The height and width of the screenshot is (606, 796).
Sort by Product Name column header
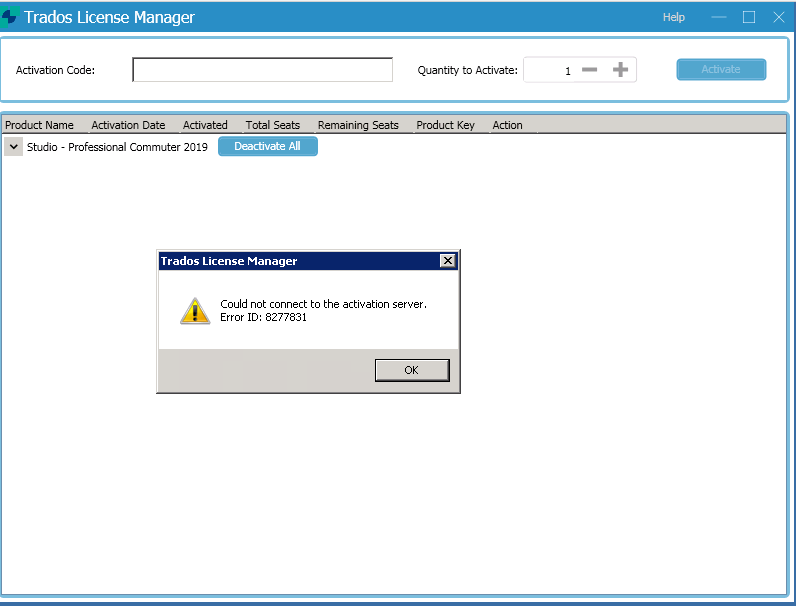[x=39, y=125]
